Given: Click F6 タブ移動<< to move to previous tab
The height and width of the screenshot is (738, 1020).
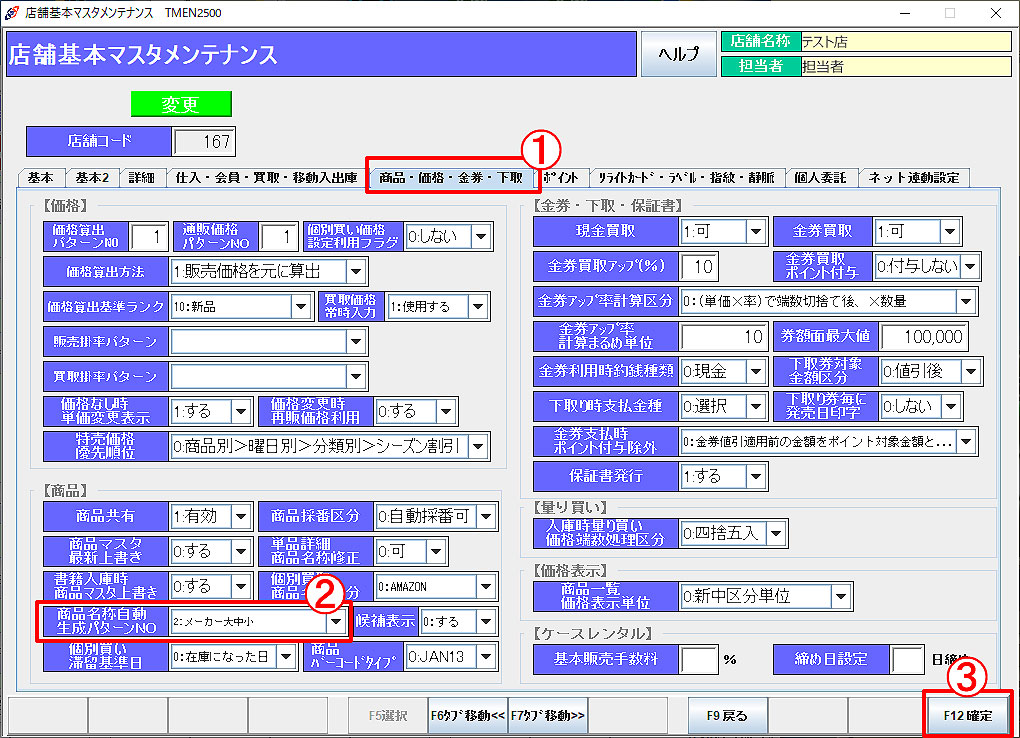Looking at the screenshot, I should (467, 716).
